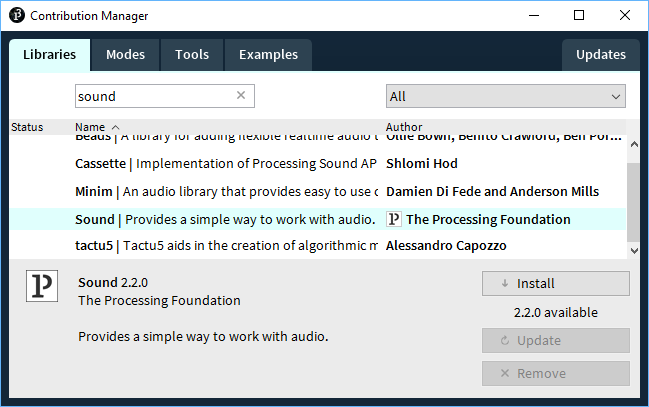The width and height of the screenshot is (649, 407).
Task: Open the Updates tab
Action: (x=600, y=55)
